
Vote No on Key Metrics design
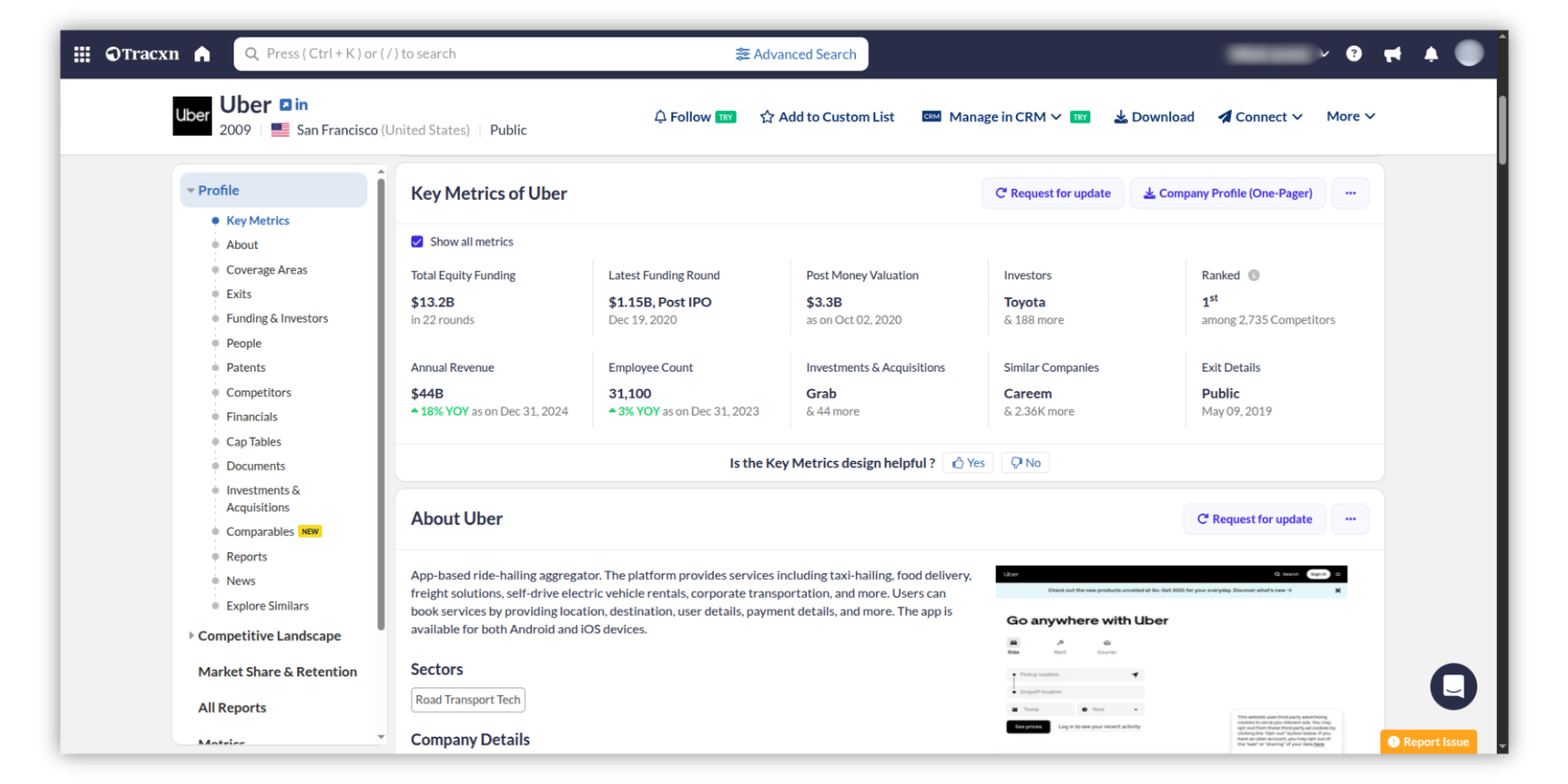(1026, 463)
